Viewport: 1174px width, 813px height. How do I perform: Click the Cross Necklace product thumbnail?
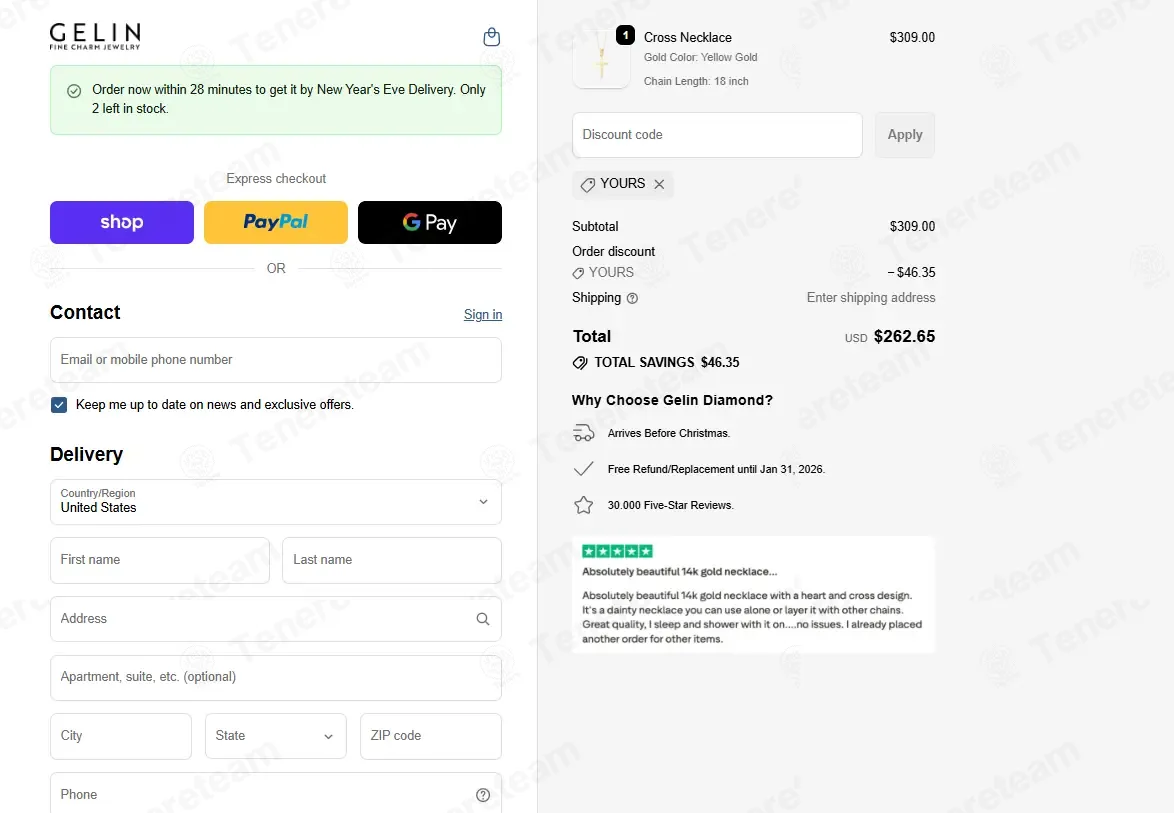[601, 59]
